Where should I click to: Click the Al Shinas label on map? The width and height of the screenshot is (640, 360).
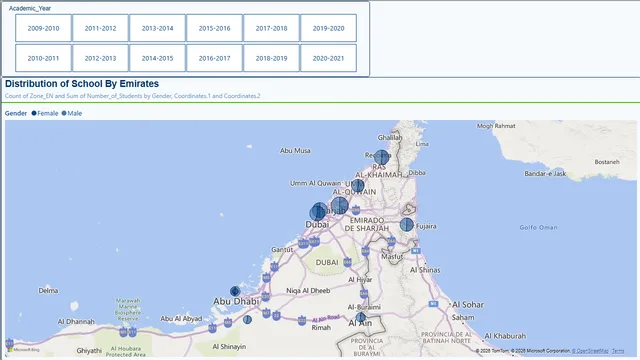click(425, 270)
